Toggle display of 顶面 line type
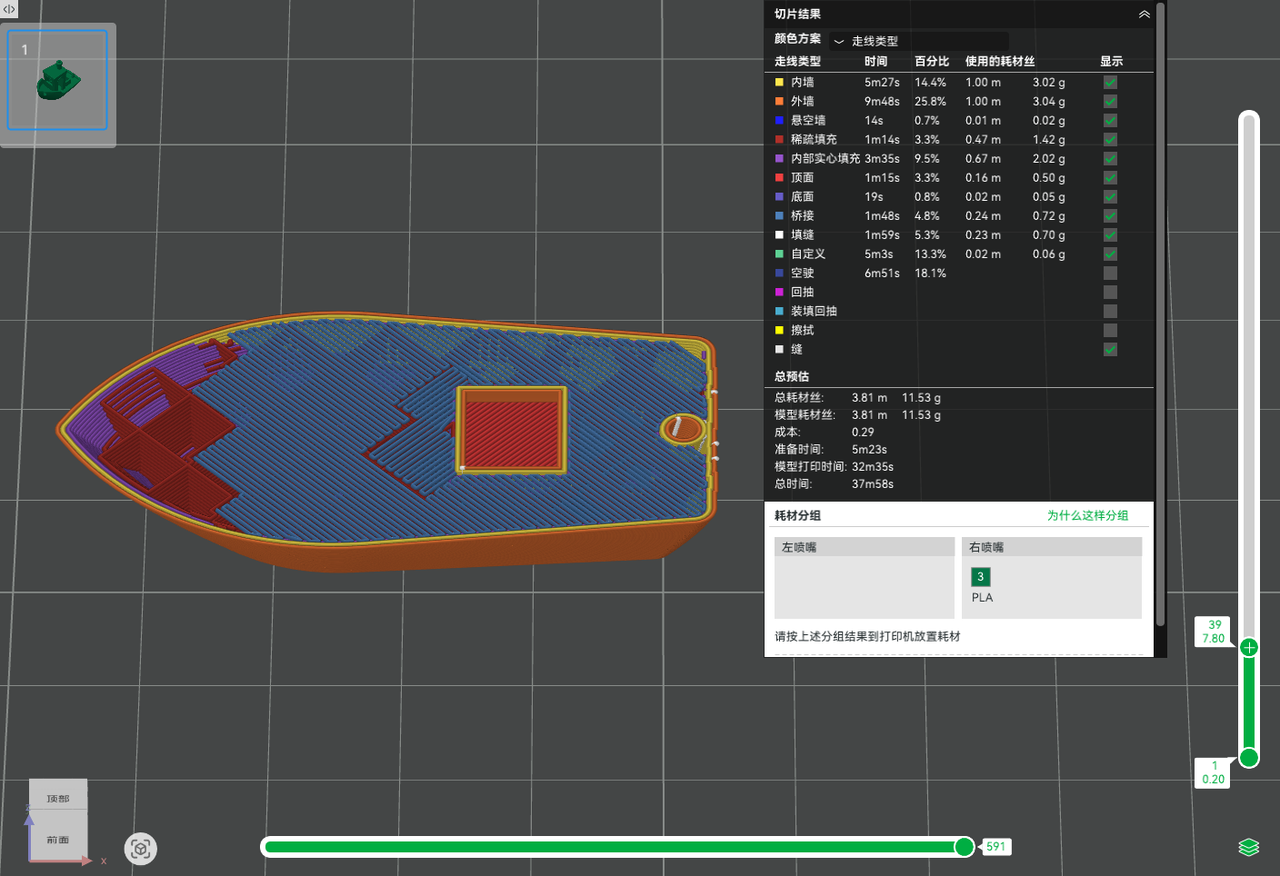 pos(1110,177)
